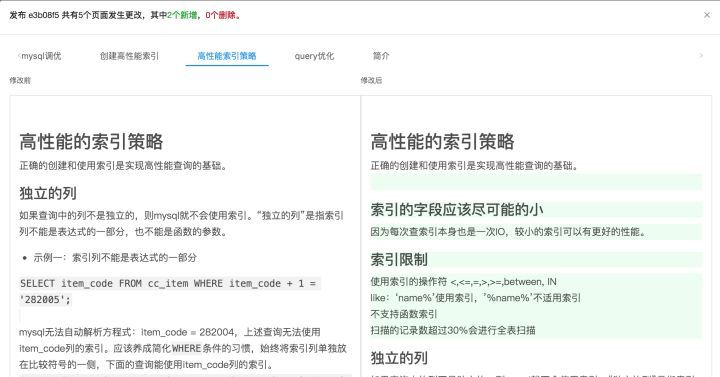The height and width of the screenshot is (377, 720).
Task: Click left pane paragraph 如果查询中的列不是独立的
Action: (181, 224)
